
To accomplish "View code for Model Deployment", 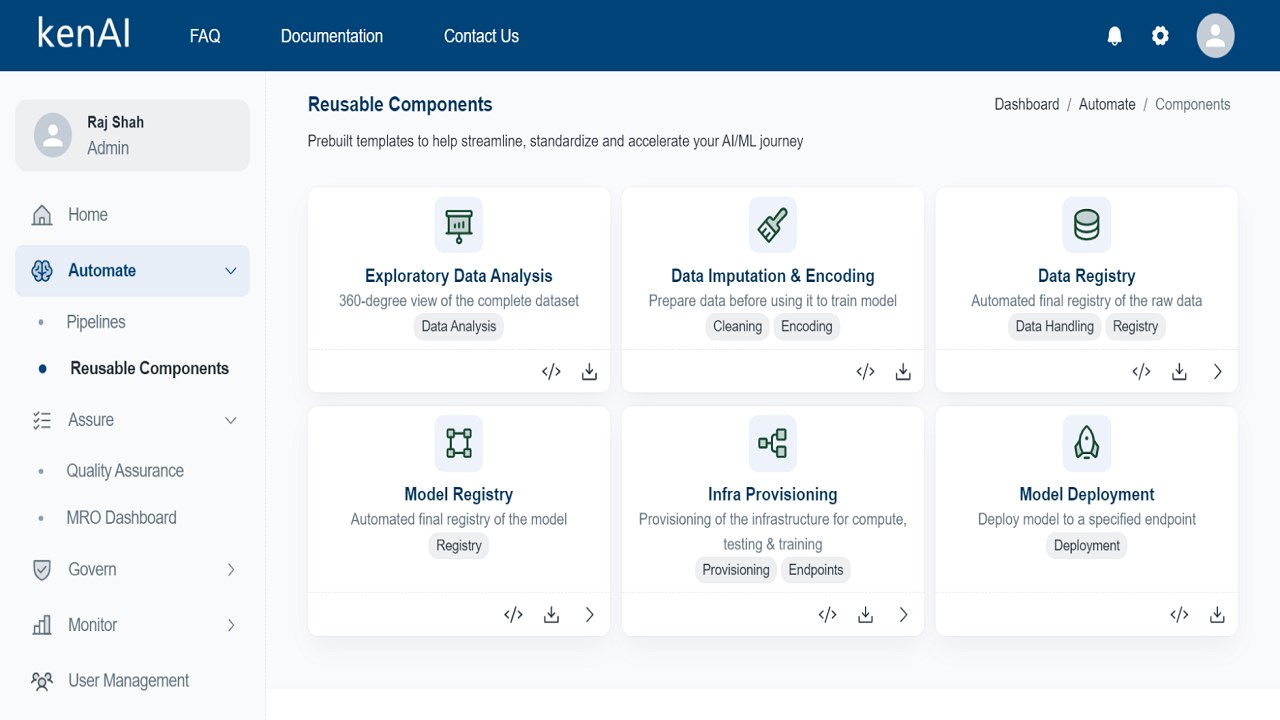I will coord(1179,615).
